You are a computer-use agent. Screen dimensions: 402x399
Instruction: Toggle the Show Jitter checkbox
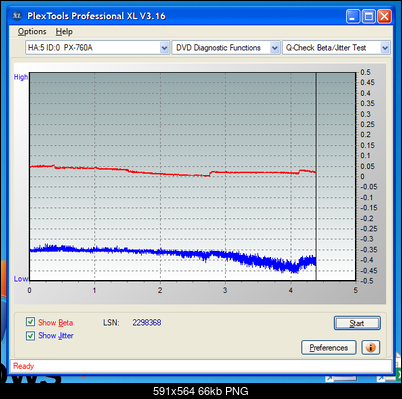click(x=30, y=335)
